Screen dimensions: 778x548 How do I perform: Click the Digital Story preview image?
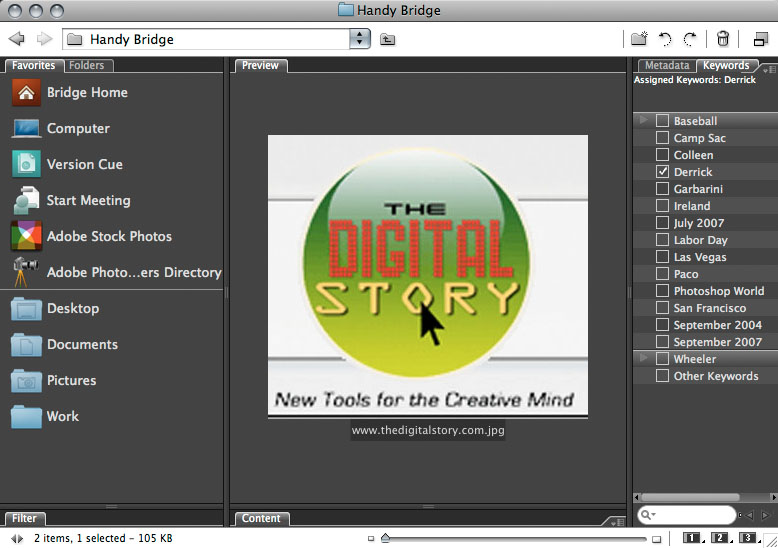coord(428,275)
